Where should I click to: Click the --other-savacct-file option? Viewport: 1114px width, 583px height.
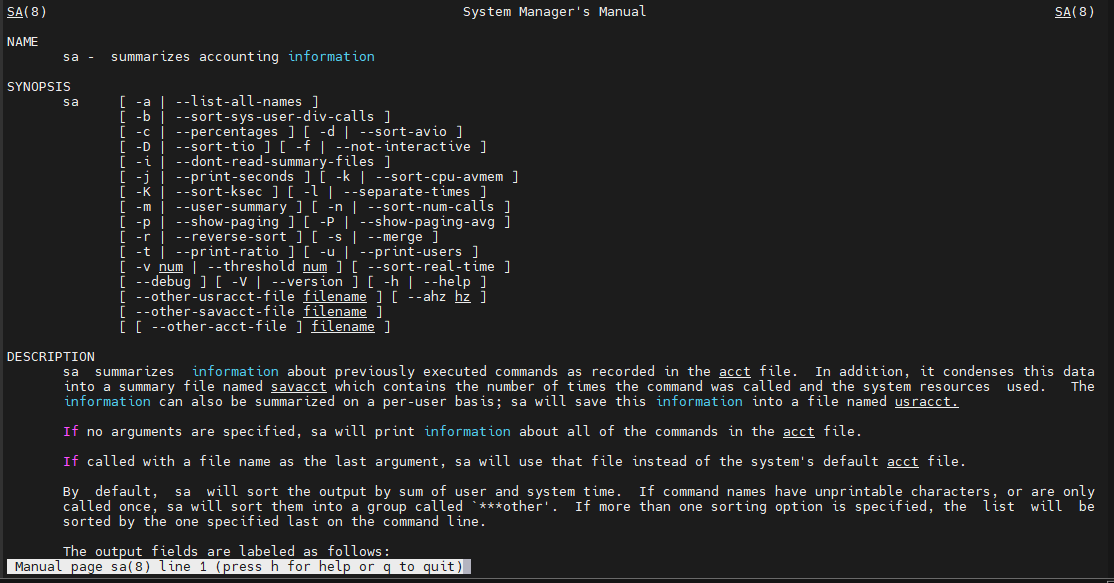point(215,312)
